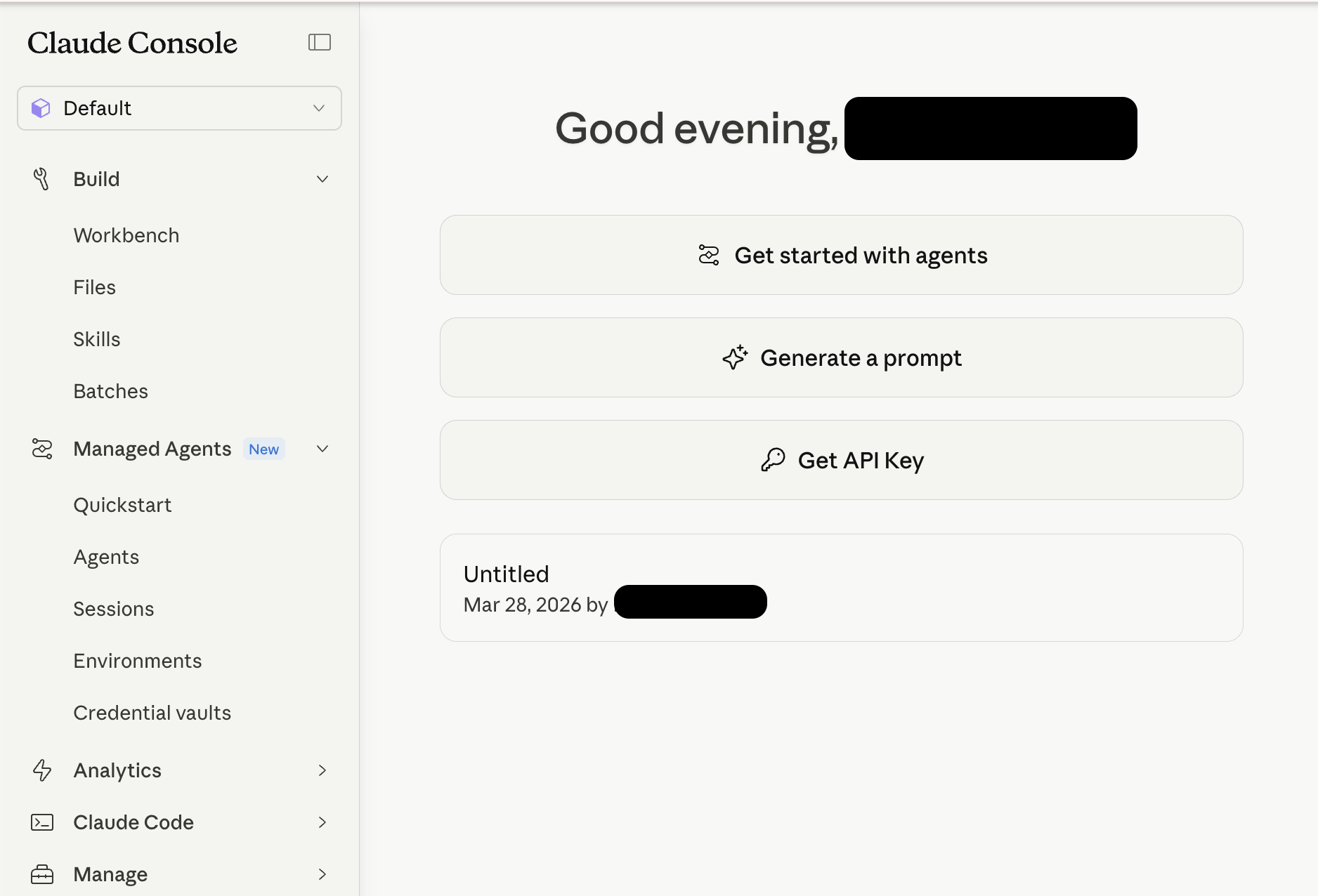Screen dimensions: 1318x896
Task: Collapse the sidebar with the panel icon
Action: point(320,42)
